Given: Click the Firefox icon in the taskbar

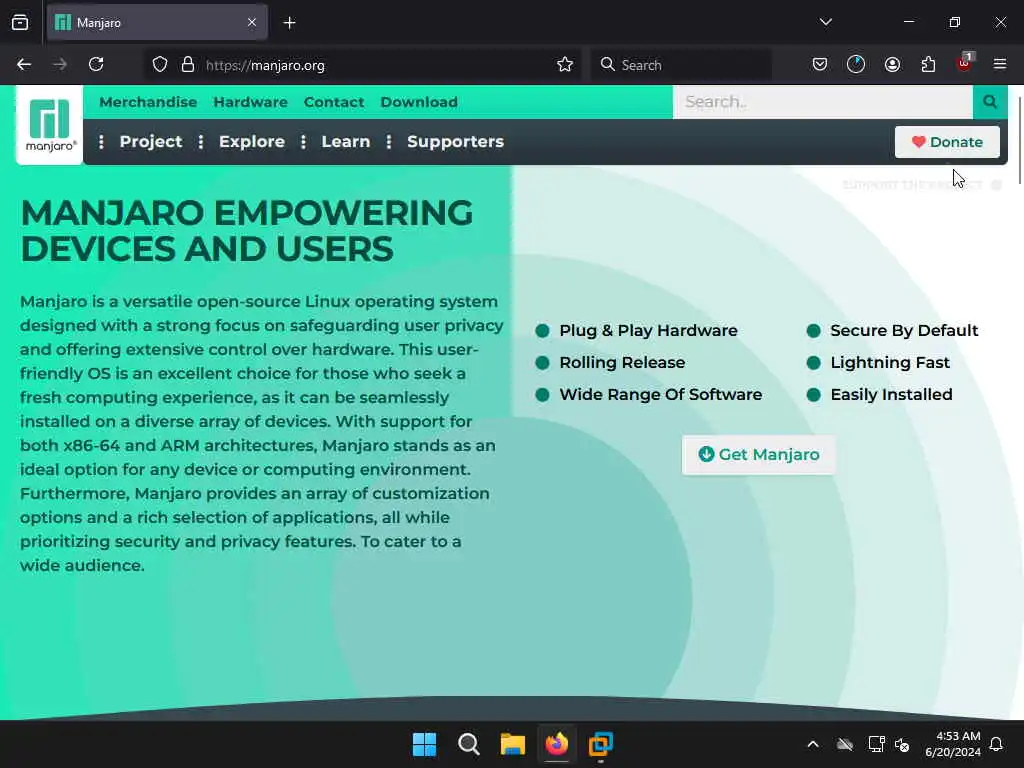Looking at the screenshot, I should tap(556, 744).
